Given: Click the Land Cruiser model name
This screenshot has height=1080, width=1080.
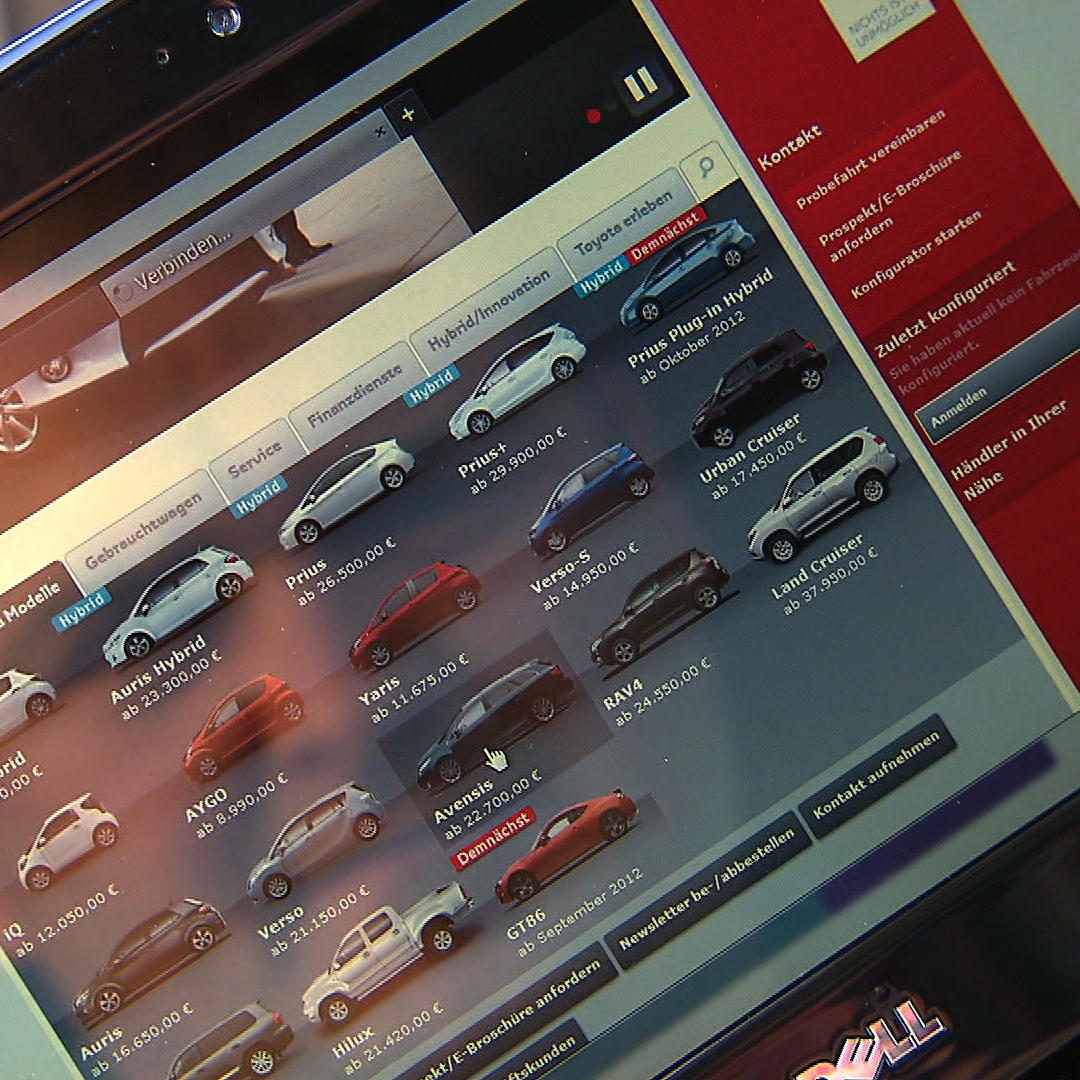Looking at the screenshot, I should tap(817, 566).
